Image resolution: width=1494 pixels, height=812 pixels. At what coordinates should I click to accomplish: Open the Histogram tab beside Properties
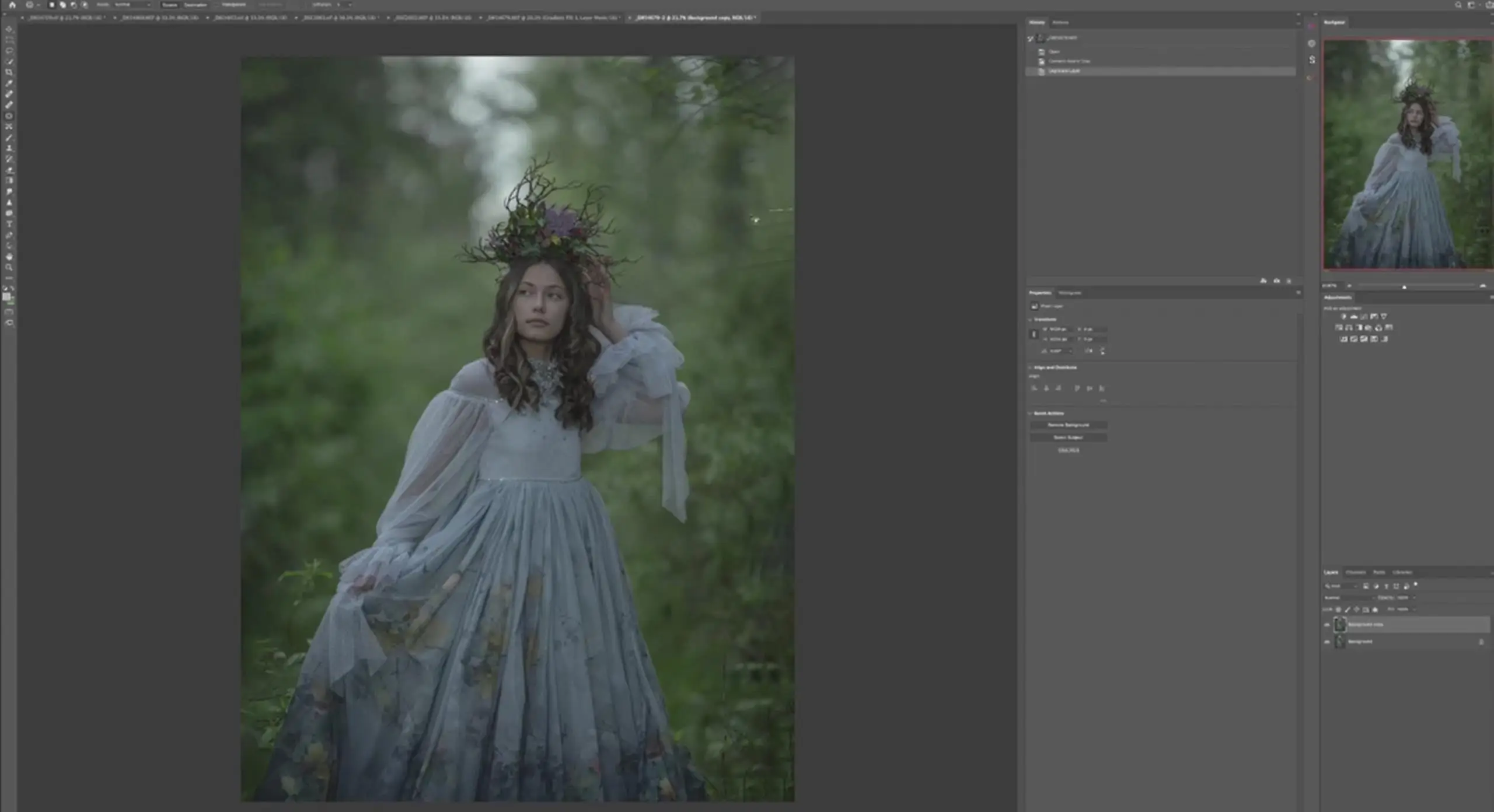click(1070, 293)
